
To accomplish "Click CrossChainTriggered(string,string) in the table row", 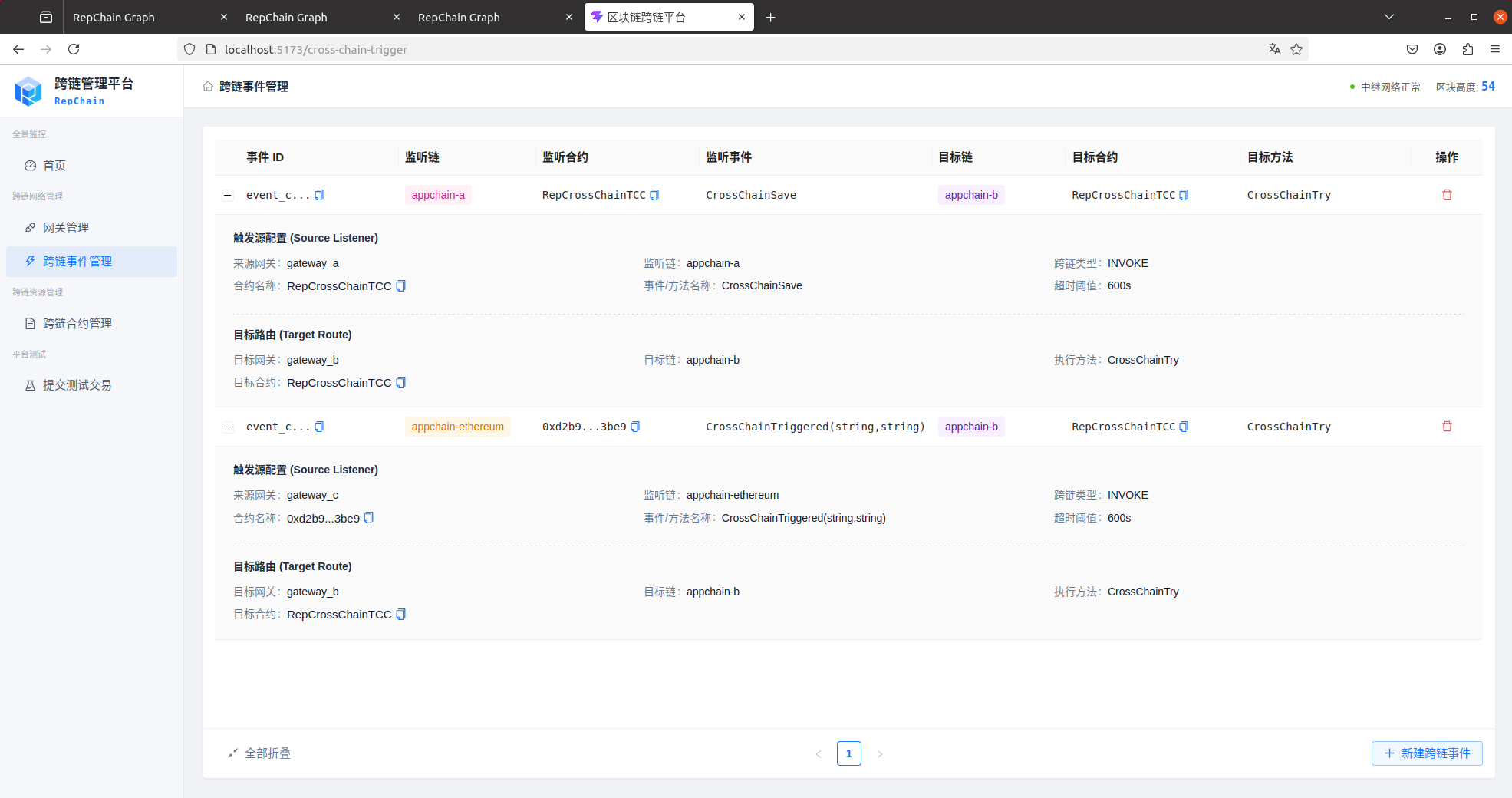I will (815, 427).
